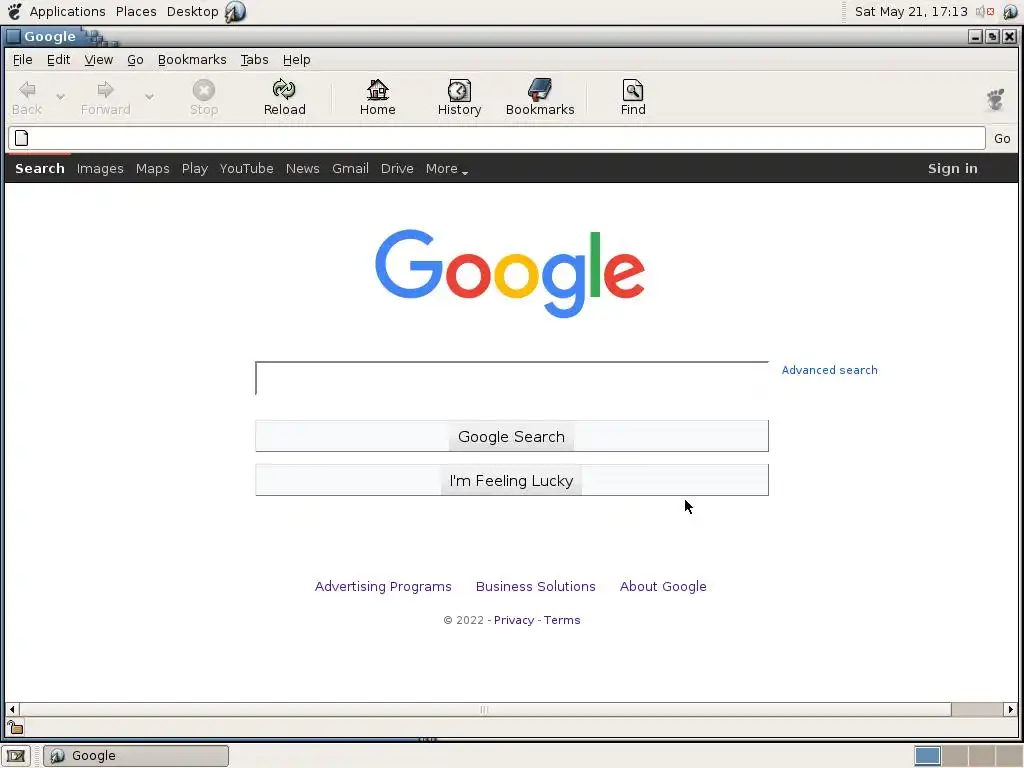This screenshot has height=768, width=1024.
Task: Click the browser launcher icon in top panel
Action: [235, 11]
